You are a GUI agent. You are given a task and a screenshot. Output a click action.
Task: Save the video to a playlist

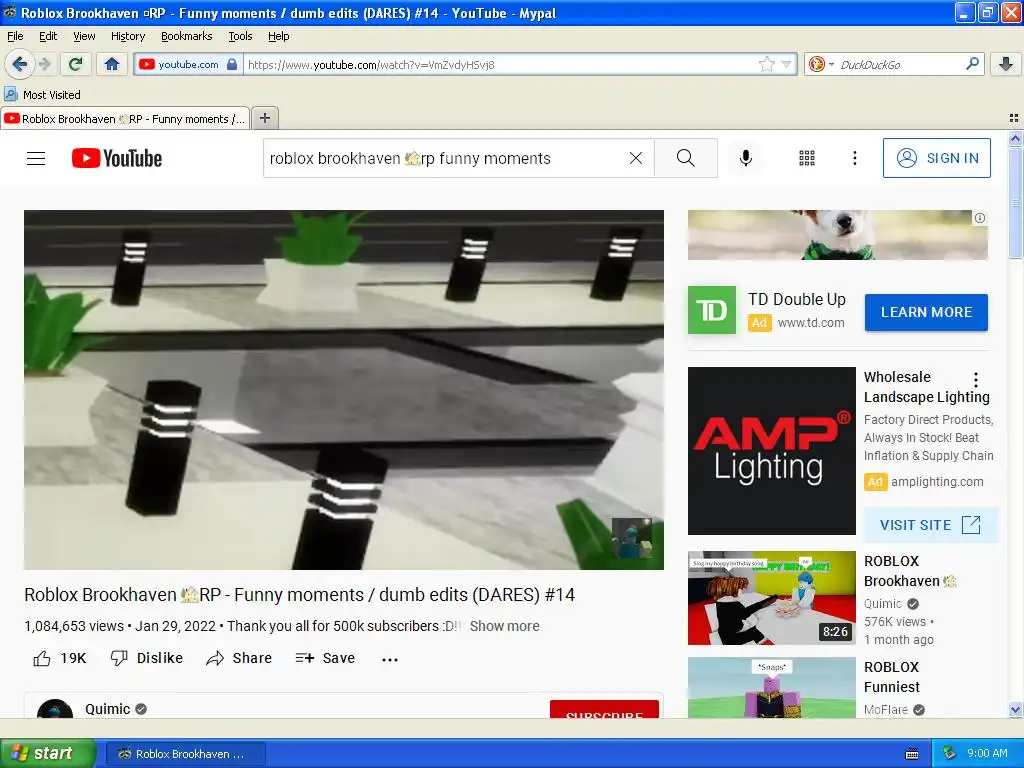tap(325, 658)
